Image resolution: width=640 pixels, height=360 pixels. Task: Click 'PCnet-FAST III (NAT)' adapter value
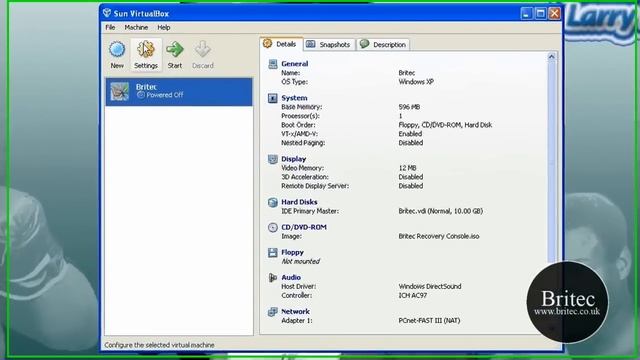(429, 321)
